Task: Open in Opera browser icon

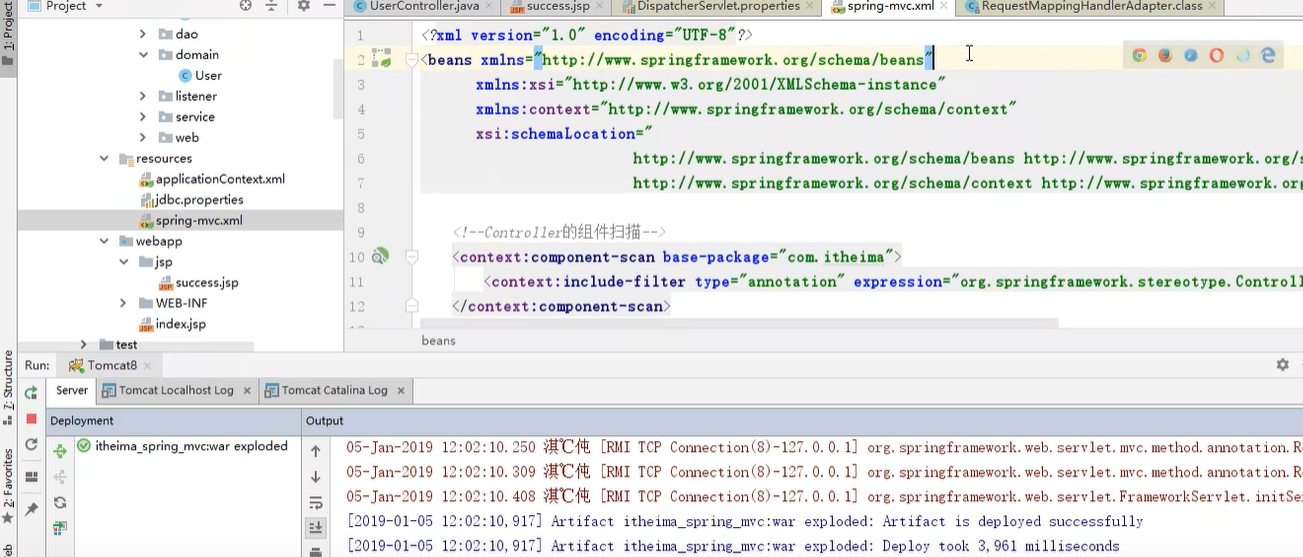Action: (x=1217, y=56)
